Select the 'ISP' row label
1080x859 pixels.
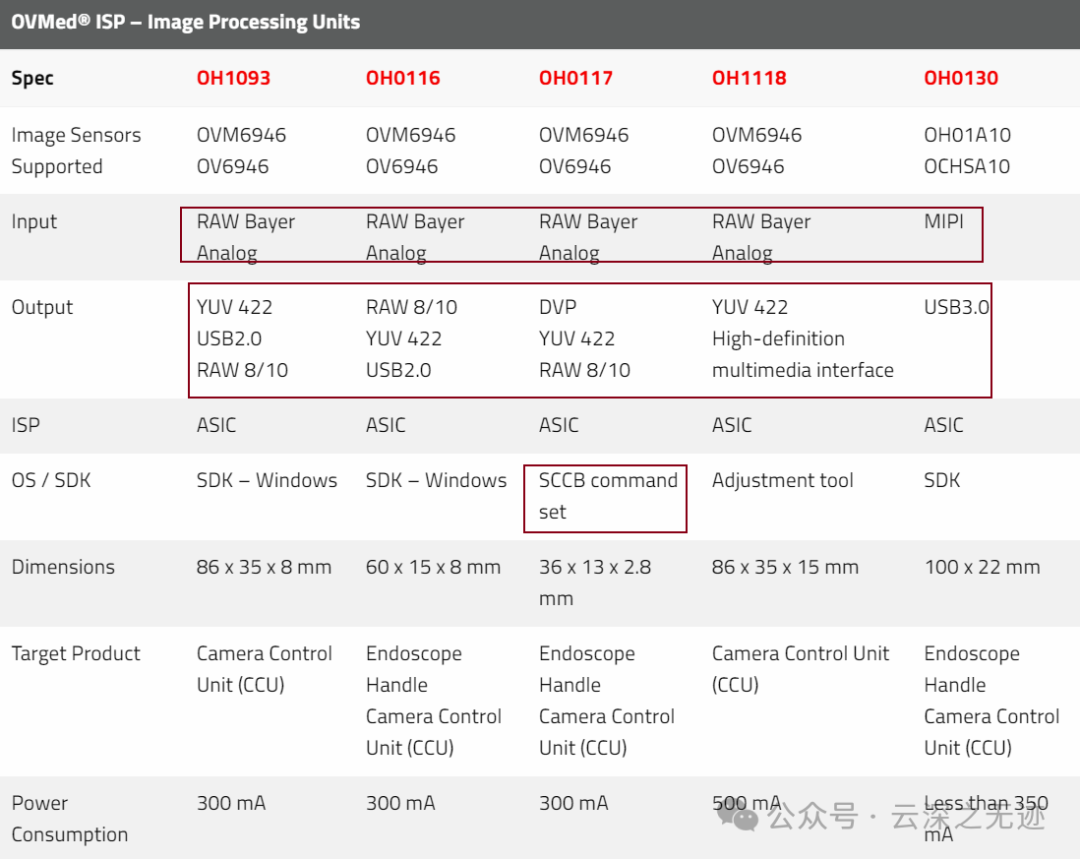25,425
